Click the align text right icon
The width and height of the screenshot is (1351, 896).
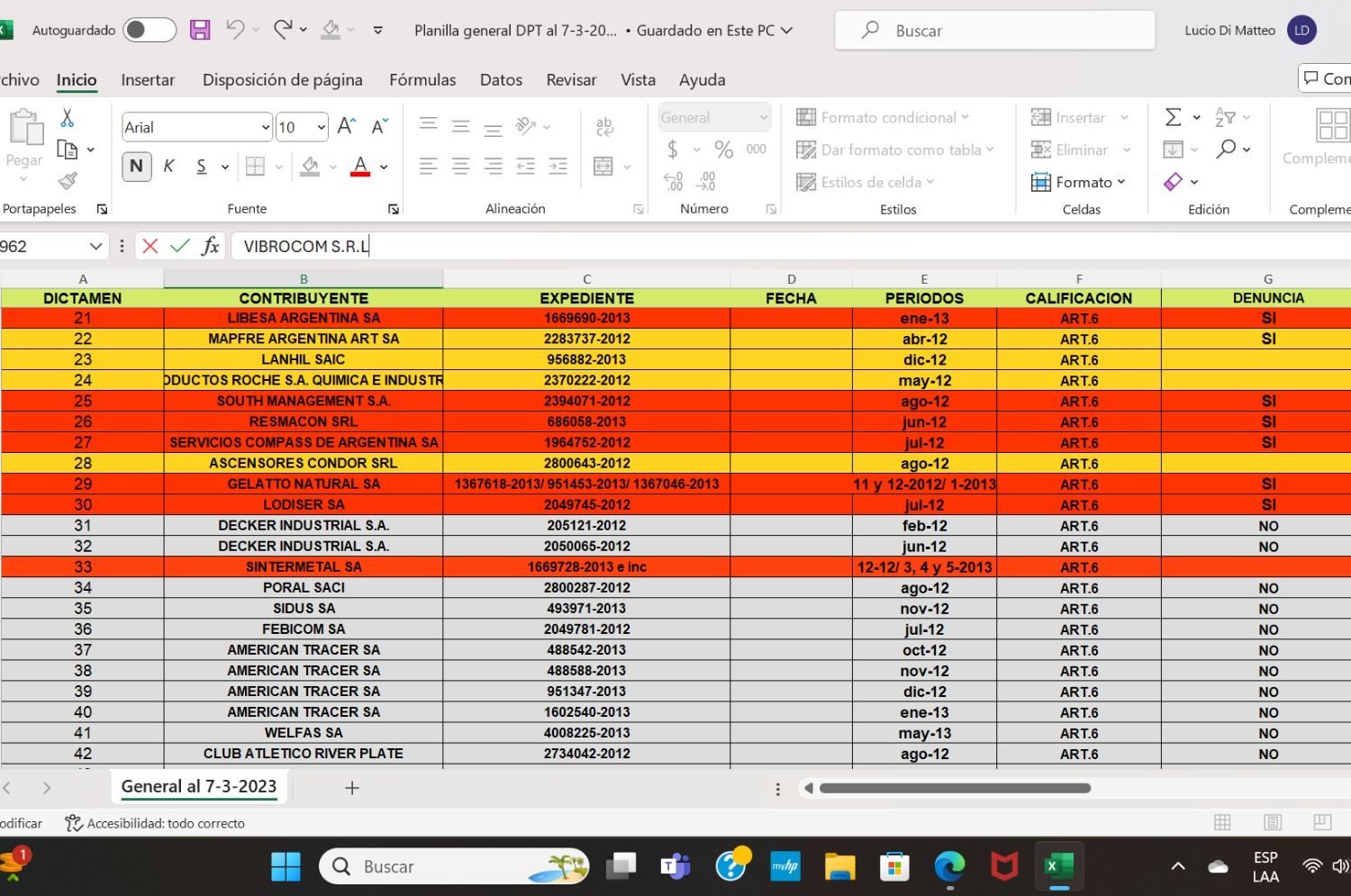click(x=493, y=166)
